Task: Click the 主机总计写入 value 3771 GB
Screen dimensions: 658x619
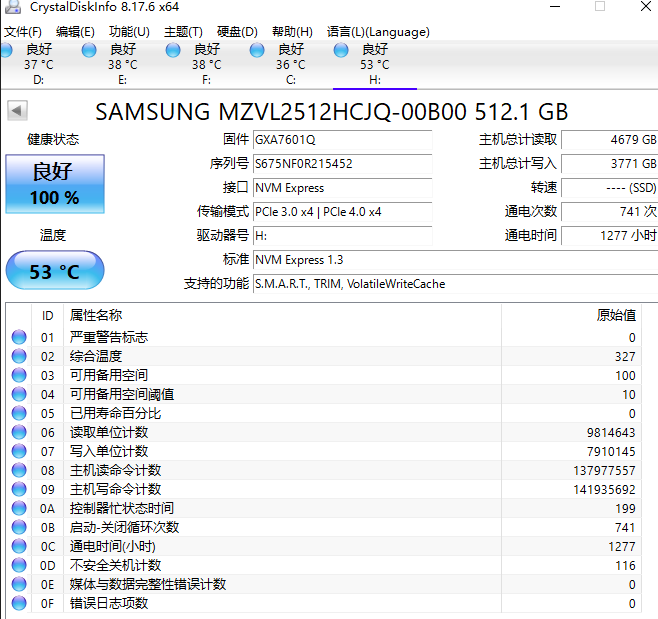Action: pyautogui.click(x=610, y=163)
